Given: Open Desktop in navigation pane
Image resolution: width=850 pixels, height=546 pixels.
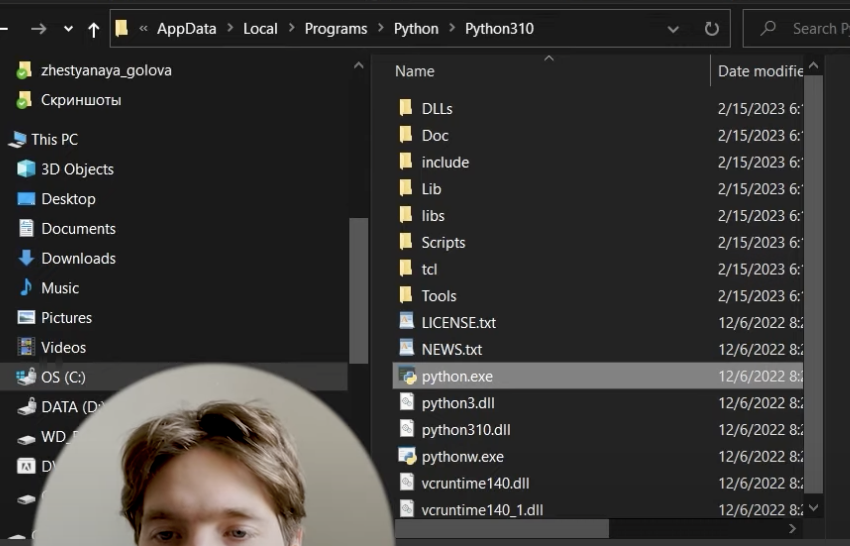Looking at the screenshot, I should pyautogui.click(x=68, y=199).
